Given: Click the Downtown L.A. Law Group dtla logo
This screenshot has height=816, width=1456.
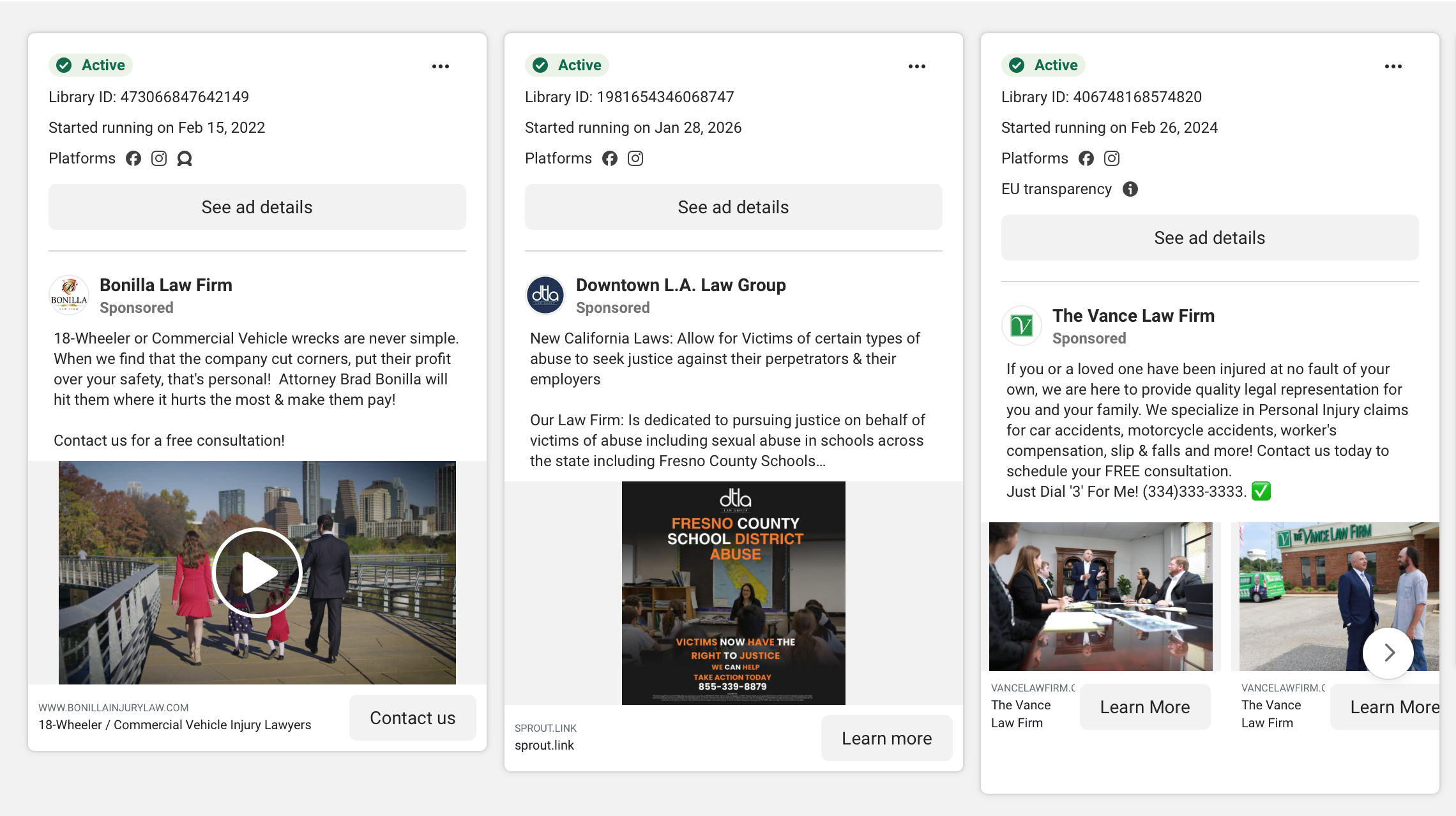Looking at the screenshot, I should click(x=545, y=295).
